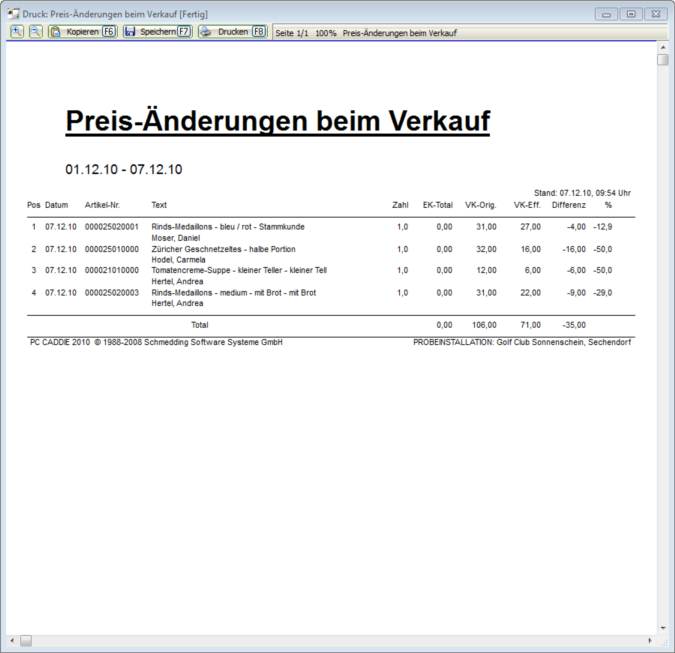Click the window icon in title bar
675x653 pixels.
[13, 14]
